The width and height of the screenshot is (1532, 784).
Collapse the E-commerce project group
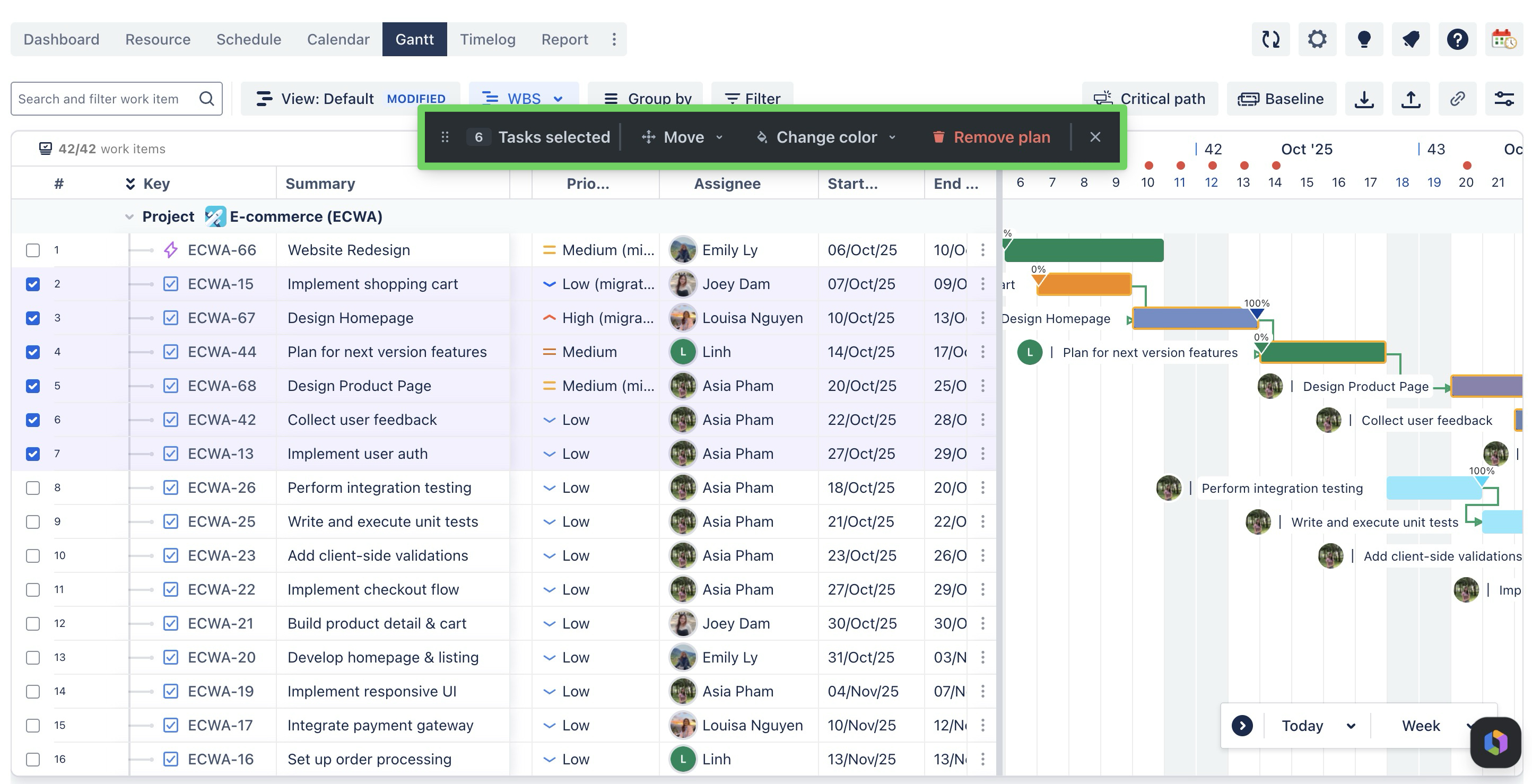[x=129, y=216]
